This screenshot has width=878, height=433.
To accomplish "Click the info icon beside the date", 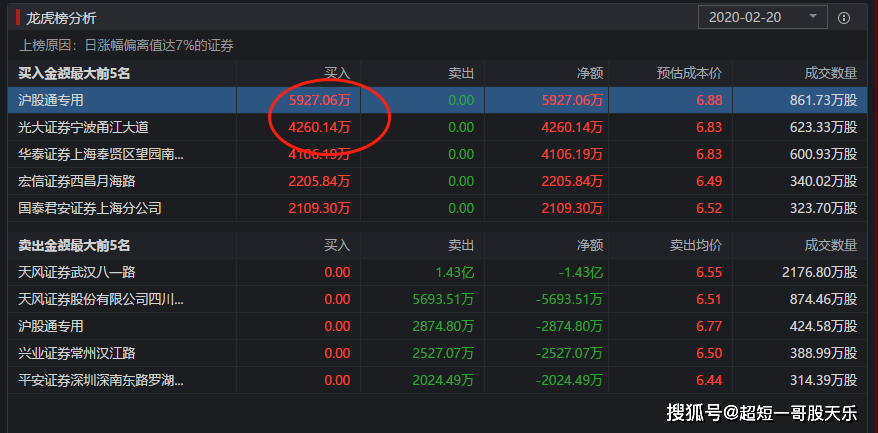I will point(844,18).
